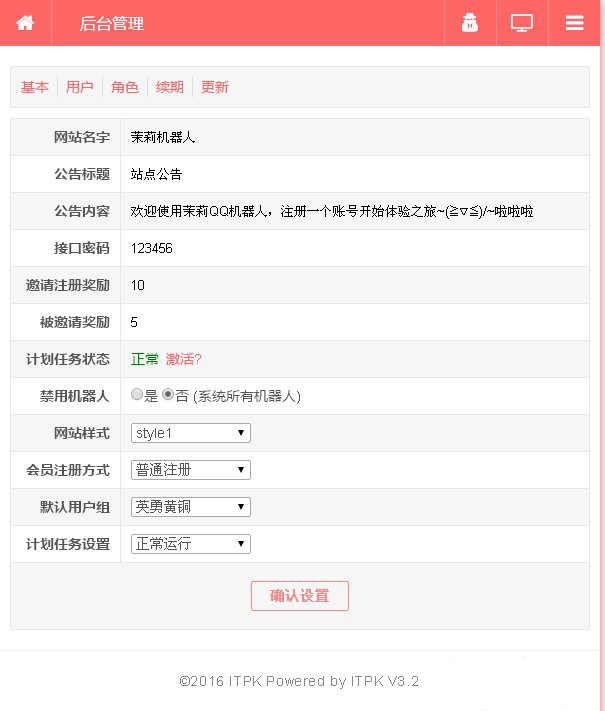Open the 更新 tab

[x=215, y=87]
